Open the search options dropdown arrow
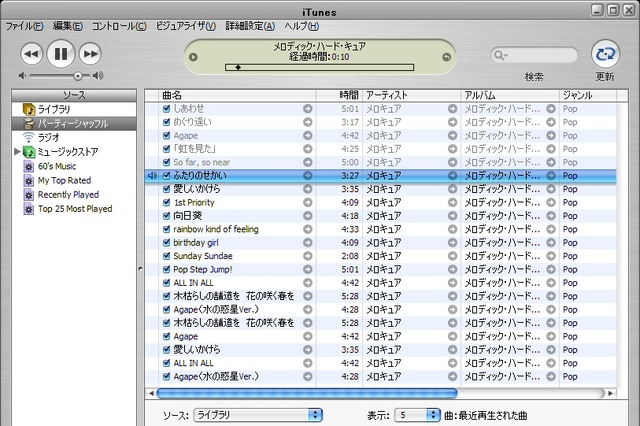 tap(506, 56)
